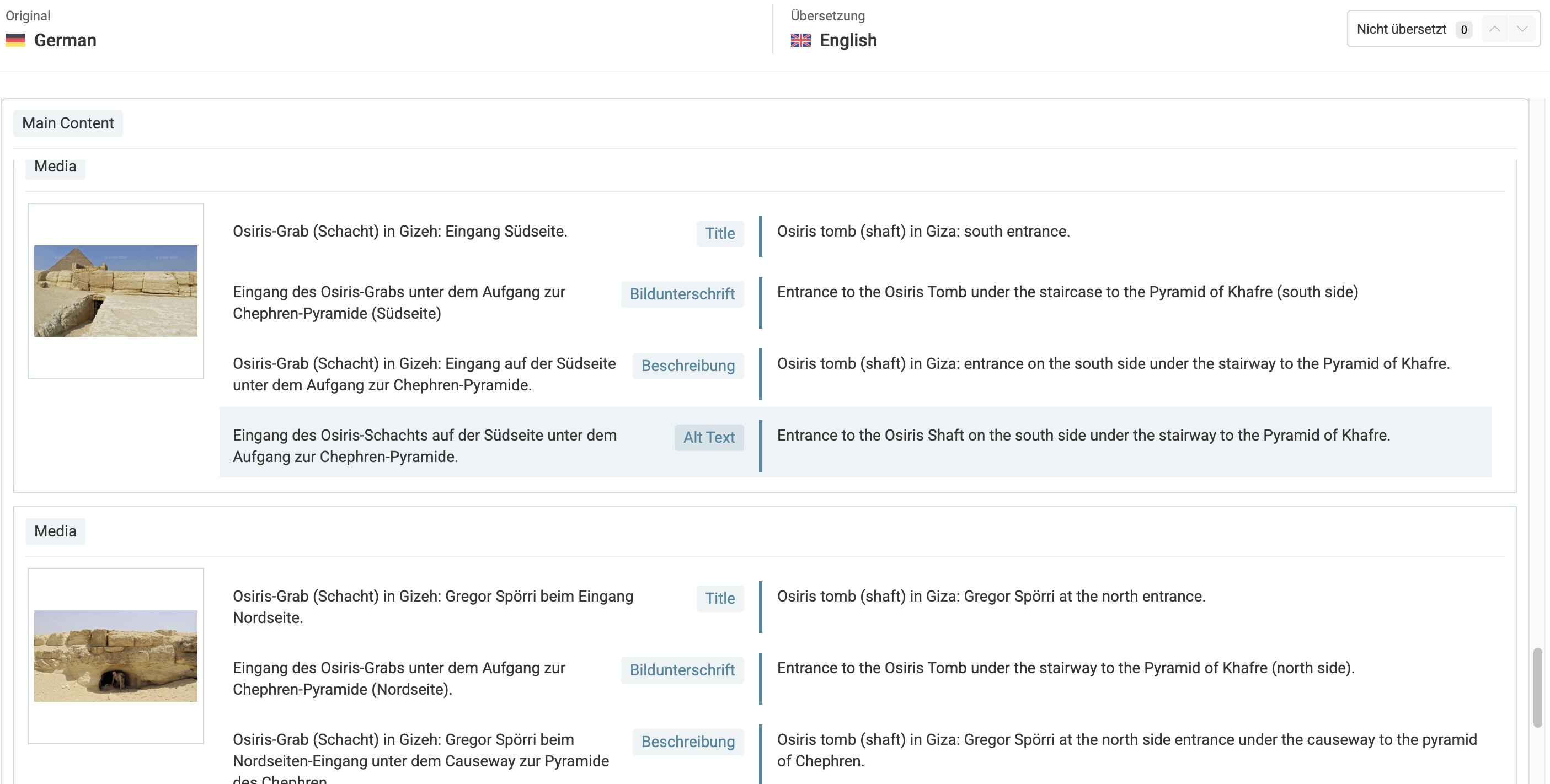
Task: Select German description 'Eingang auf der Südseite unter dem Aufgang'
Action: pyautogui.click(x=424, y=374)
